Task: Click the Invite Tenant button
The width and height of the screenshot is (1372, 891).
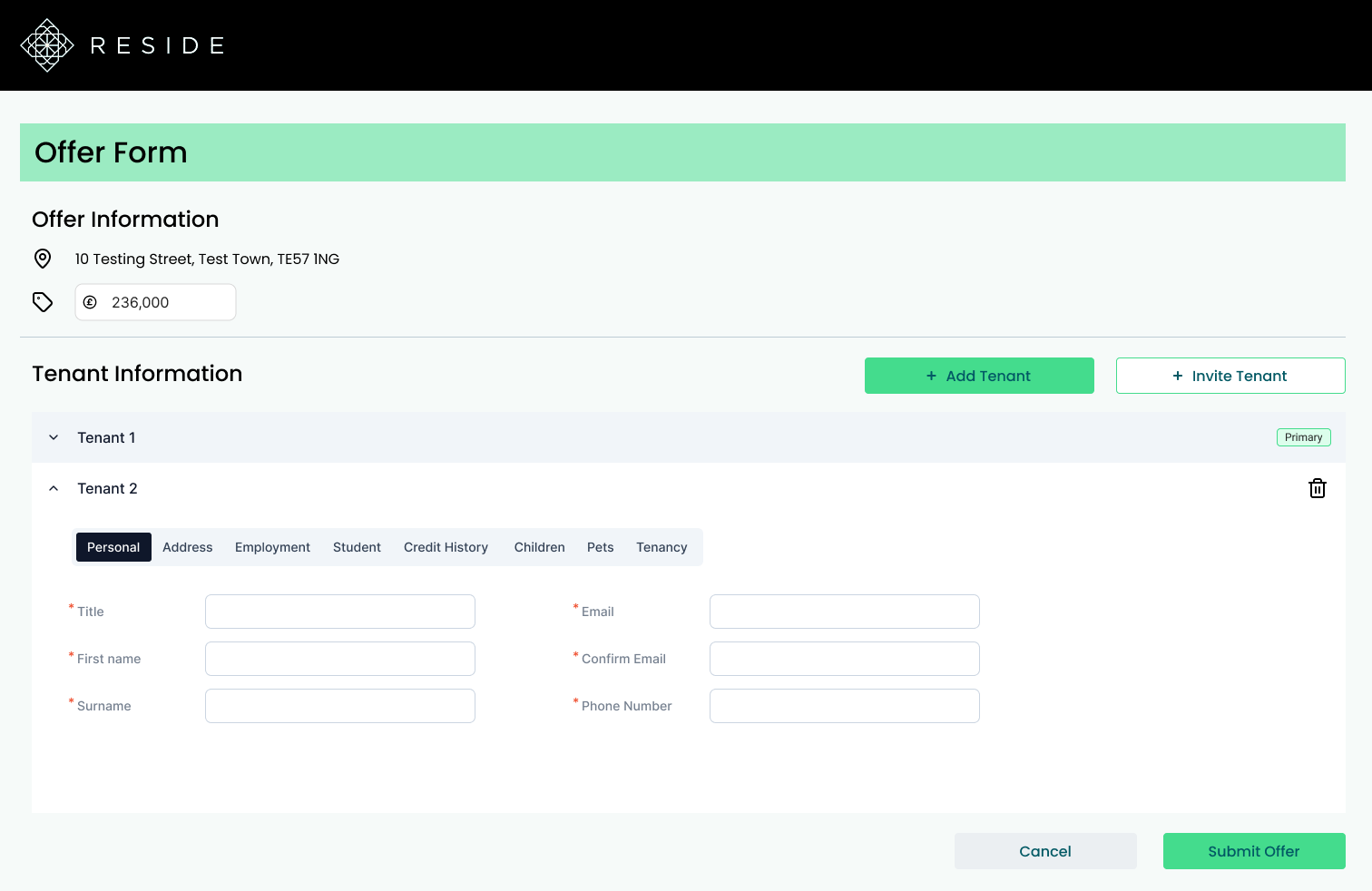Action: 1230,376
